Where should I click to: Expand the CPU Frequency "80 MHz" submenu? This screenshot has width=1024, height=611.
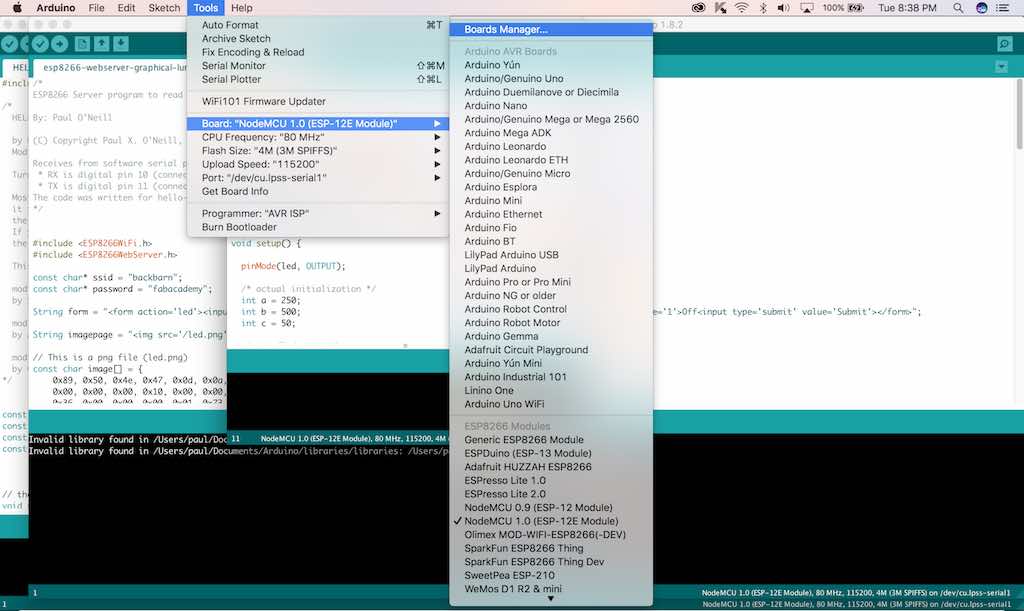tap(318, 137)
